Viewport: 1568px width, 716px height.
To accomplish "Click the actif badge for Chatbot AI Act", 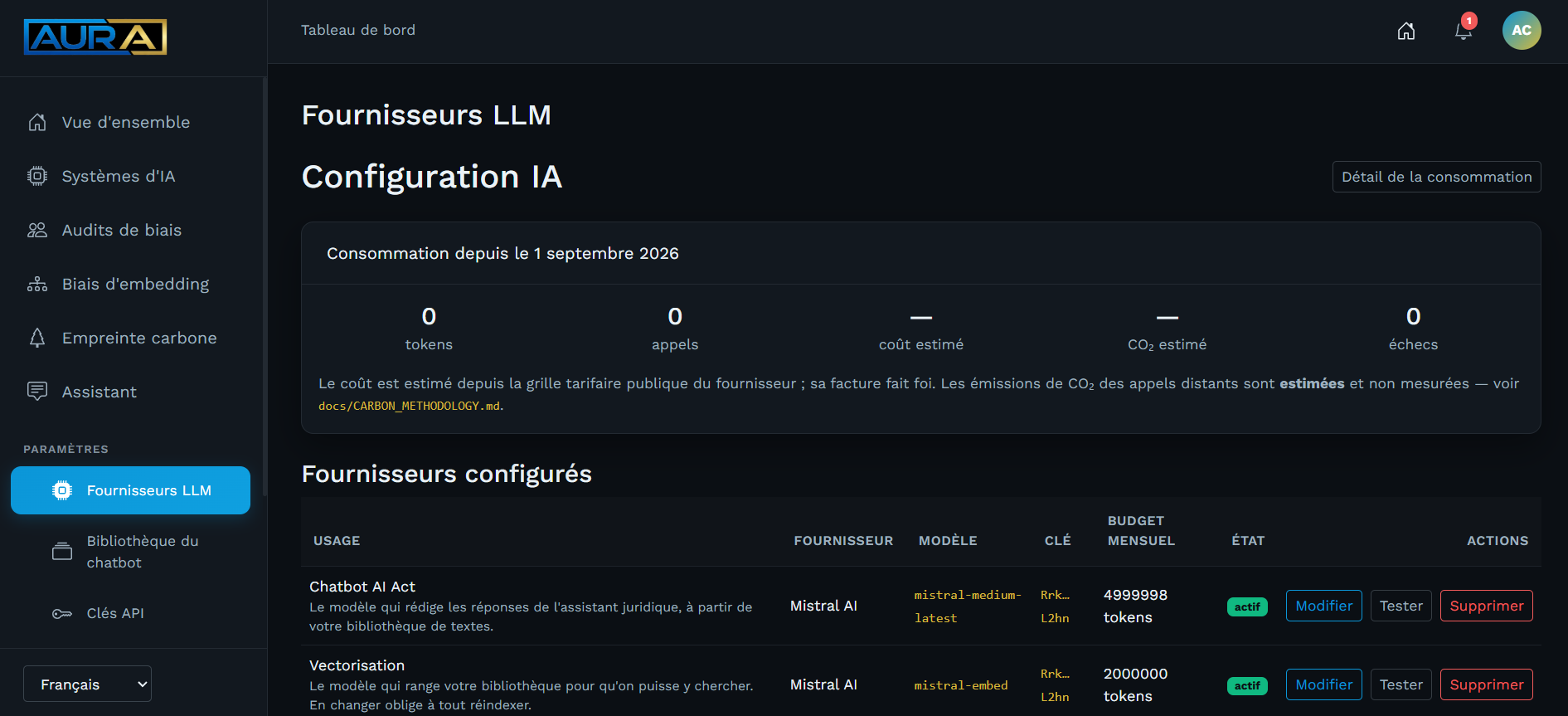I will [x=1247, y=606].
